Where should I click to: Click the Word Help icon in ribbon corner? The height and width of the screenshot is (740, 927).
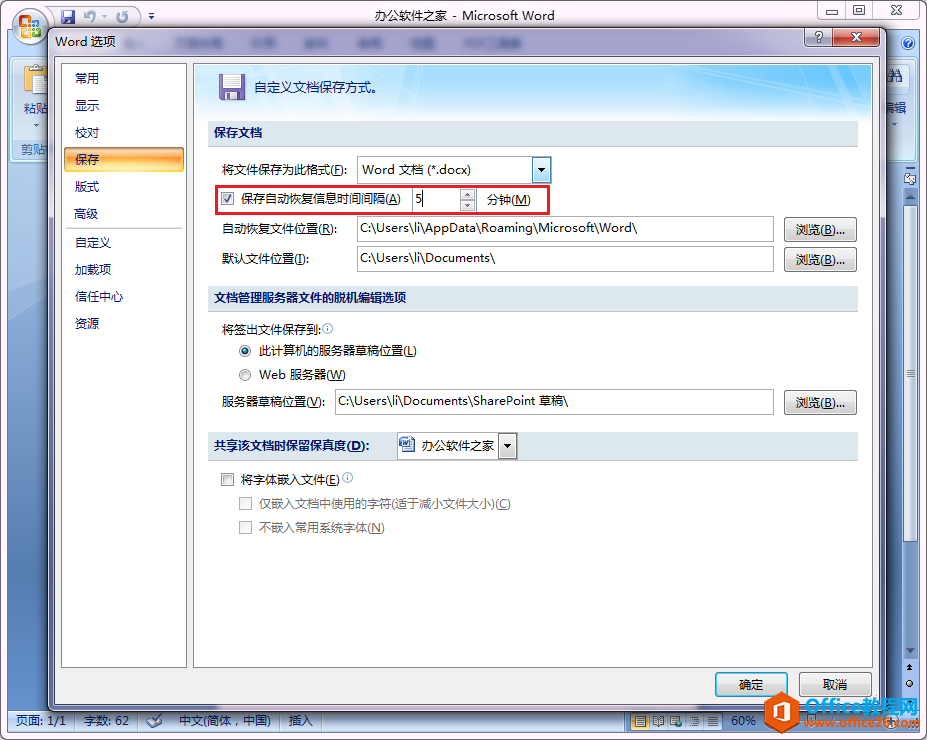click(907, 43)
